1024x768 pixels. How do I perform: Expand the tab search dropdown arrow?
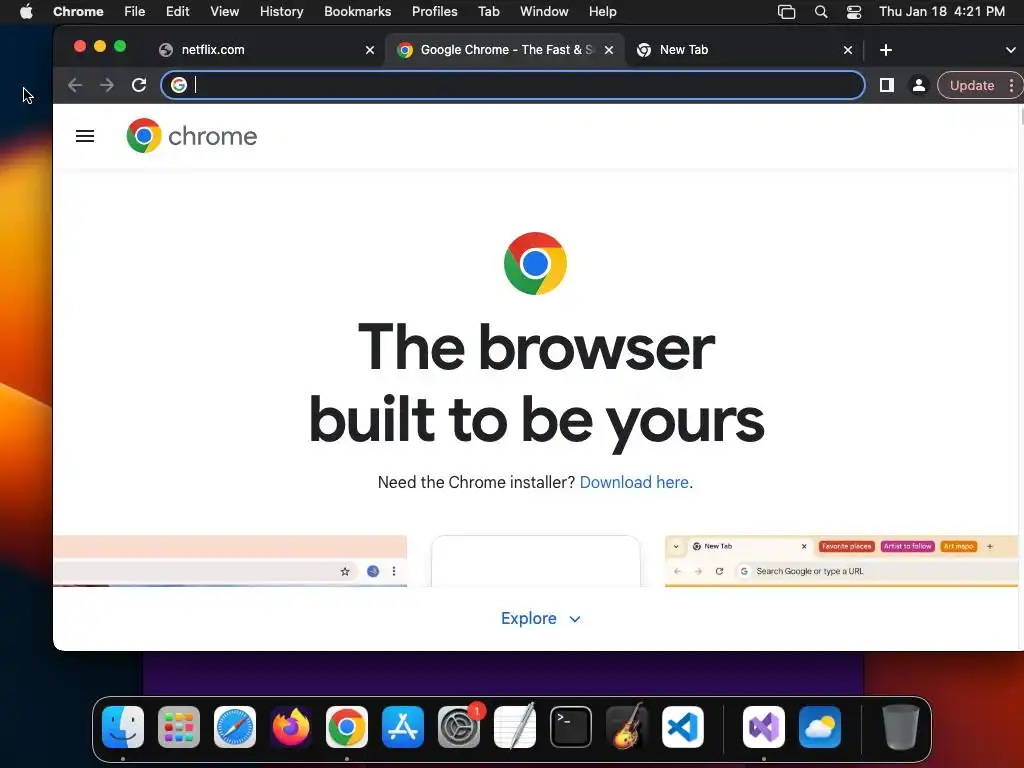coord(1010,50)
